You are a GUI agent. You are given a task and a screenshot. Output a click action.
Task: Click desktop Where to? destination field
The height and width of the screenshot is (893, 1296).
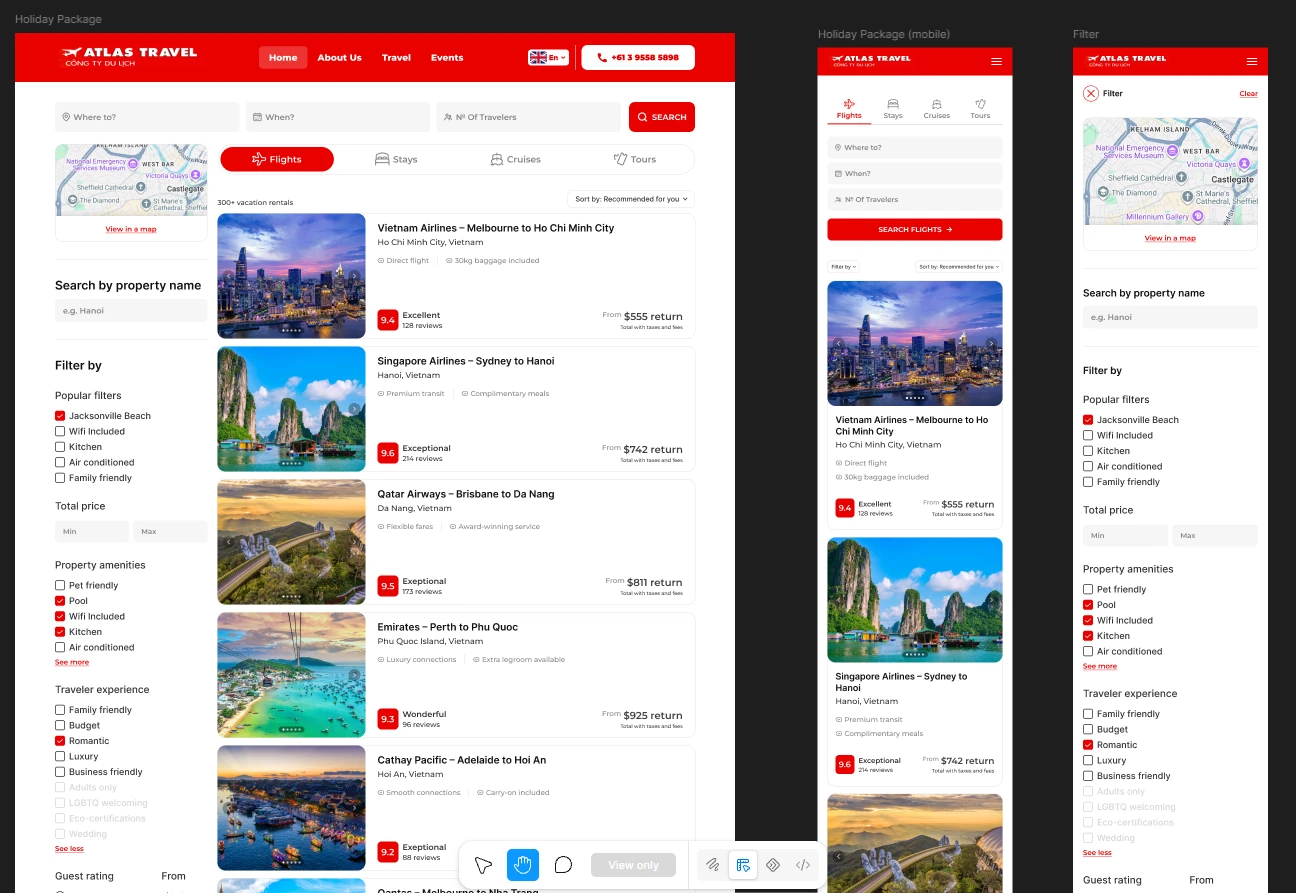147,117
